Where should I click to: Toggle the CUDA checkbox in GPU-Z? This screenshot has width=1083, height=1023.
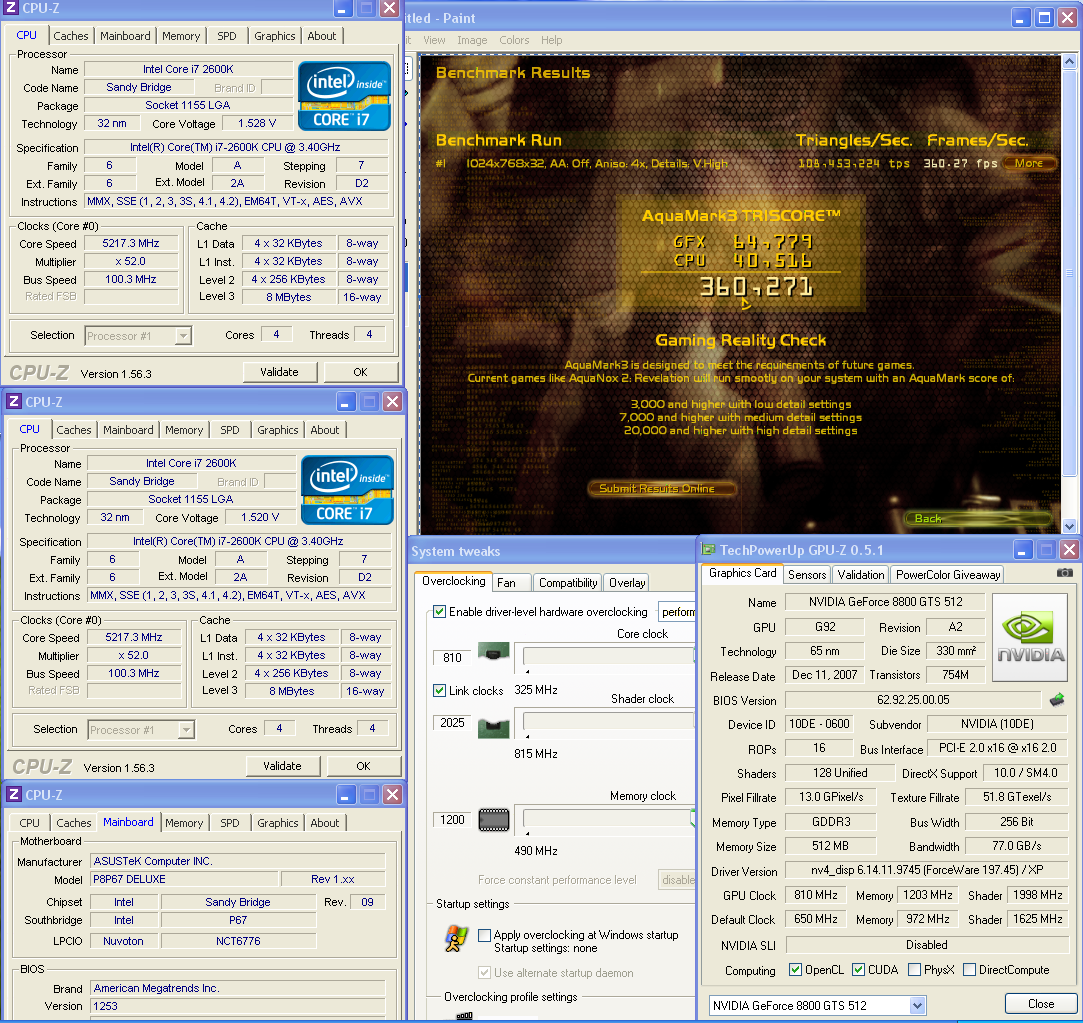(x=859, y=970)
